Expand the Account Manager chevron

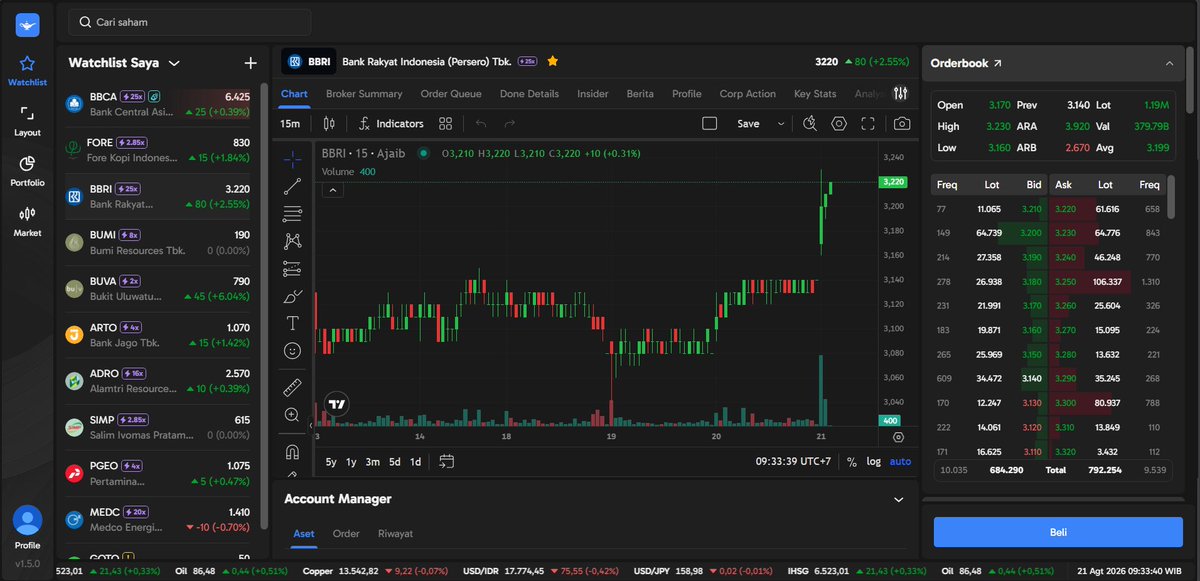coord(897,499)
